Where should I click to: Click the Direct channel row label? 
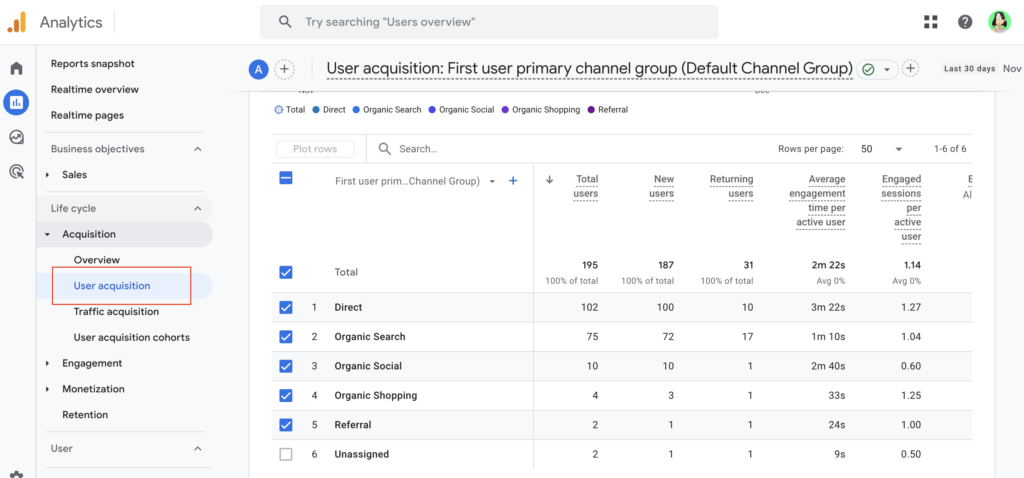[x=348, y=308]
